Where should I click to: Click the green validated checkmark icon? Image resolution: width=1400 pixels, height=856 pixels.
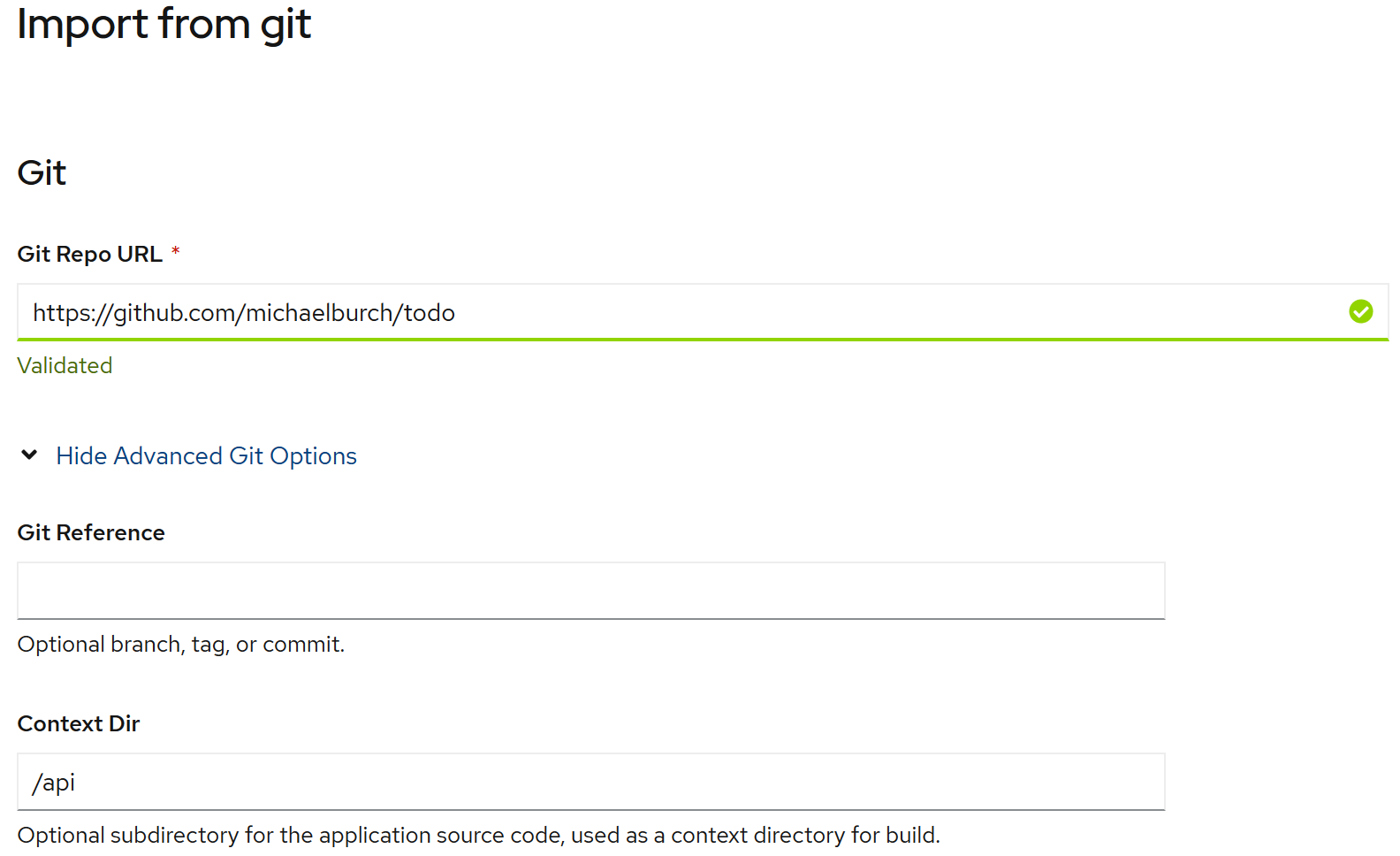tap(1360, 311)
